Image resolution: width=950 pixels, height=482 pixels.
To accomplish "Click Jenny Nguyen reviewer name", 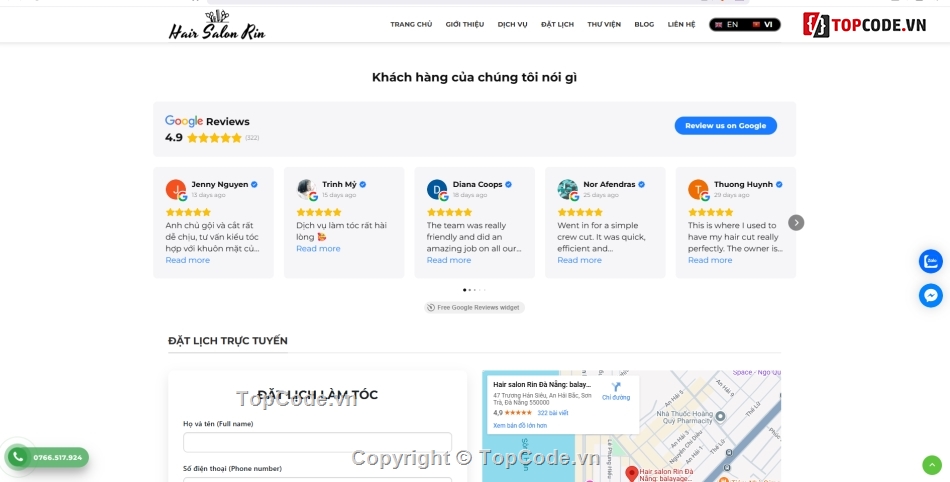I will pyautogui.click(x=220, y=185).
